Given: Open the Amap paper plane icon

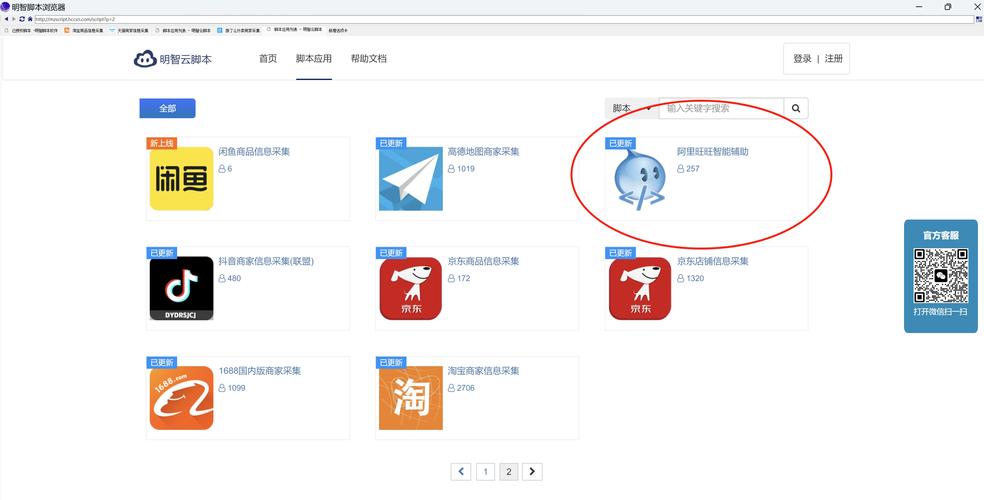Looking at the screenshot, I should click(410, 179).
